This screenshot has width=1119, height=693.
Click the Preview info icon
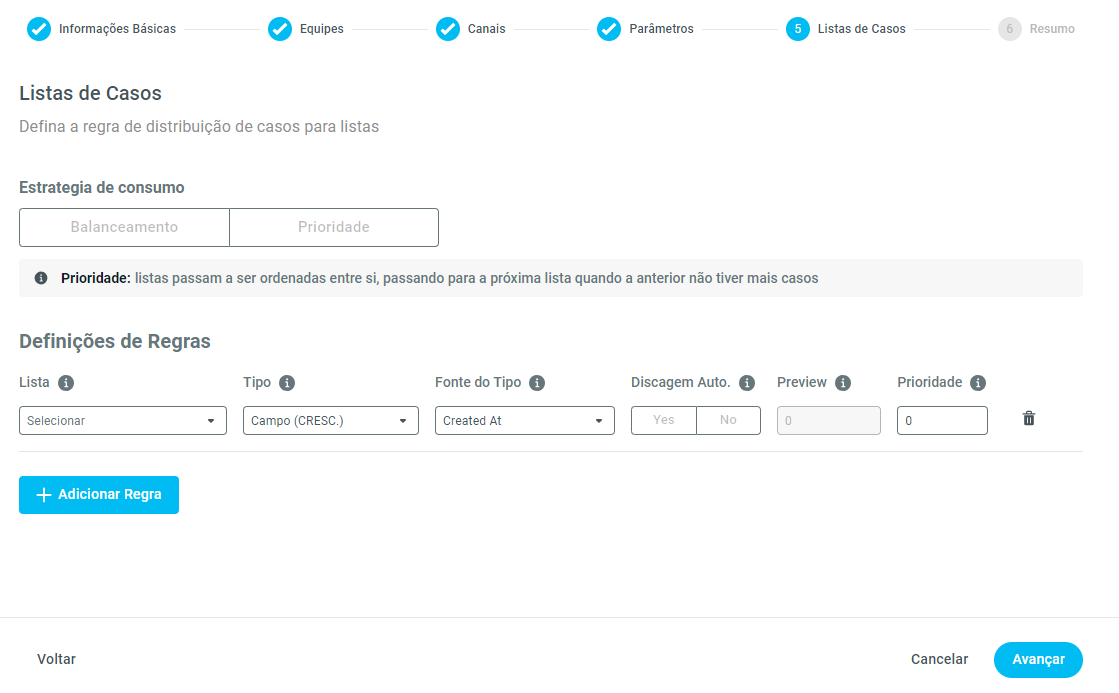(x=843, y=383)
